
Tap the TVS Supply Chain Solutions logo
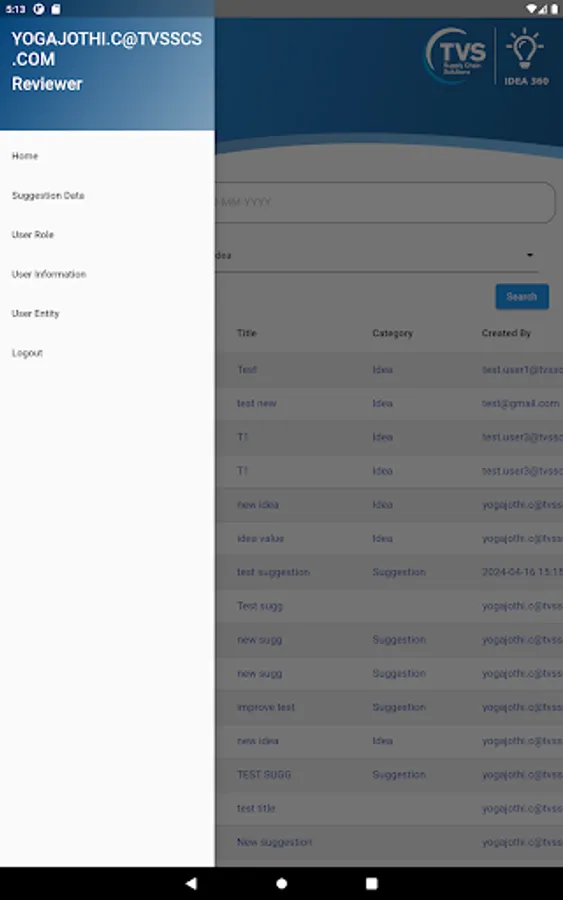(x=456, y=56)
